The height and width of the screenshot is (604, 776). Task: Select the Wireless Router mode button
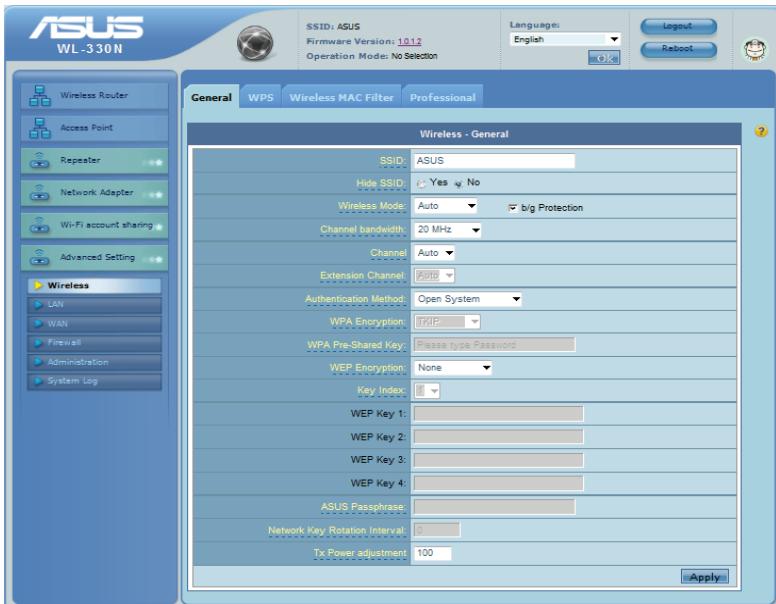95,96
